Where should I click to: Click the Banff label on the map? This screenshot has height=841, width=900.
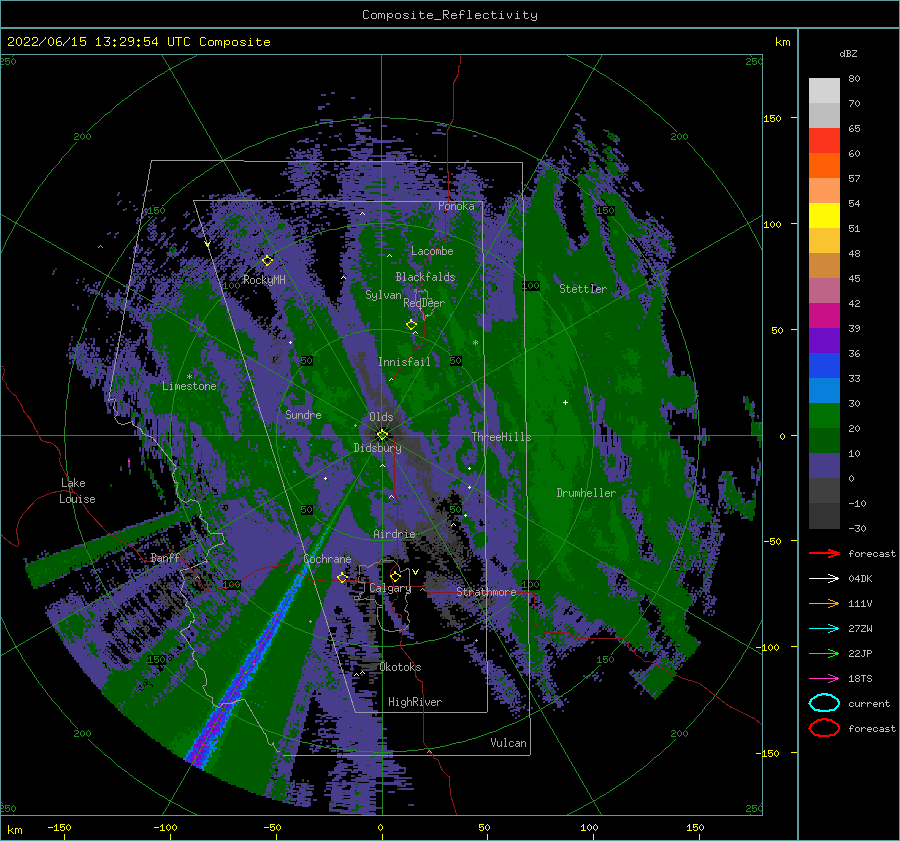tap(165, 557)
